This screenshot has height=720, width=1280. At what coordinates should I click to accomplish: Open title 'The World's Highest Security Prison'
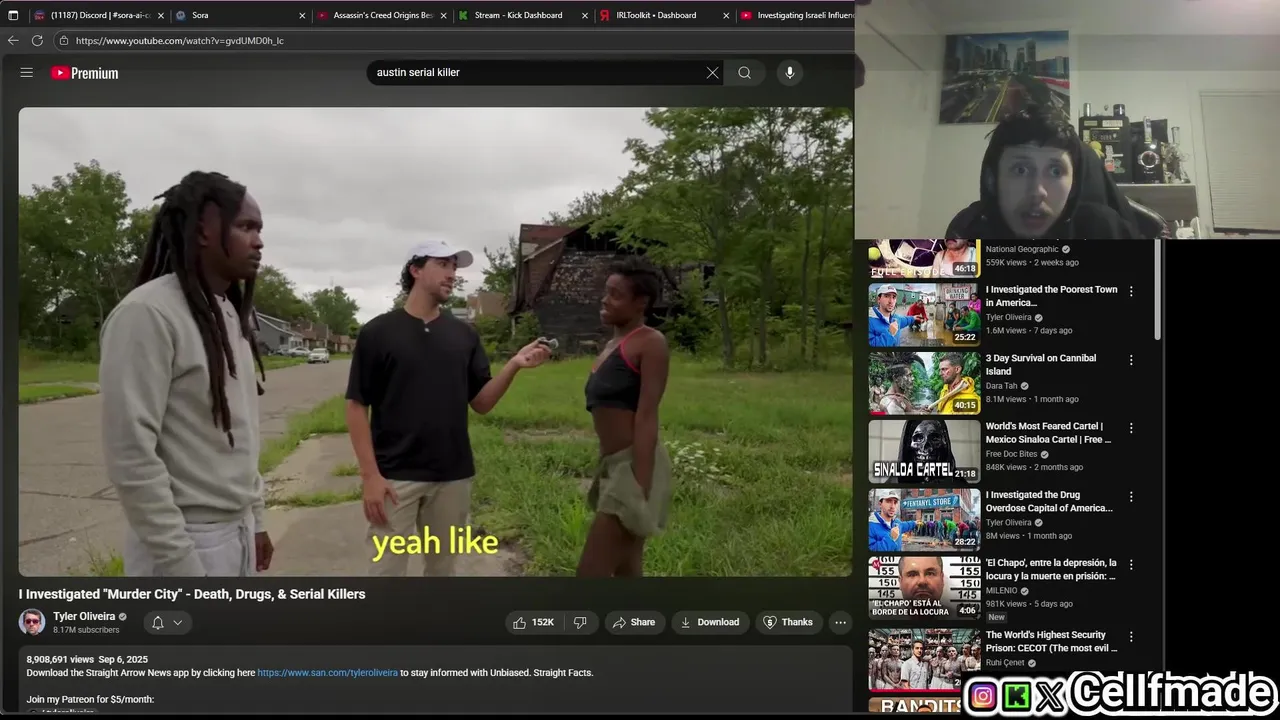(x=1051, y=641)
